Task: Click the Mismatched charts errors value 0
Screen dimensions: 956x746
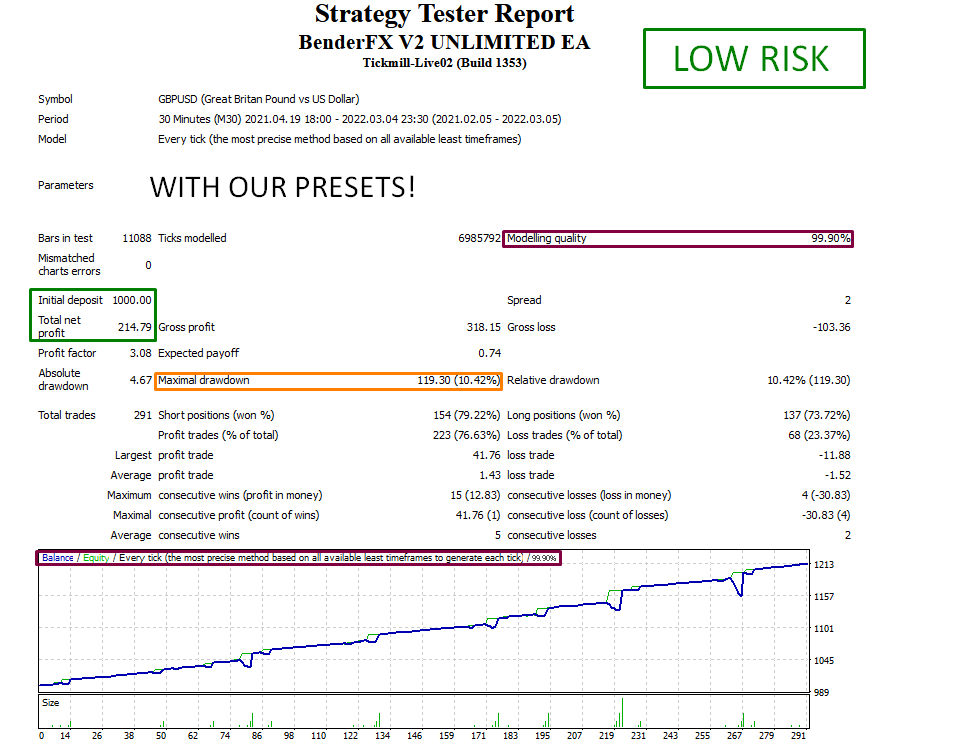Action: 148,265
